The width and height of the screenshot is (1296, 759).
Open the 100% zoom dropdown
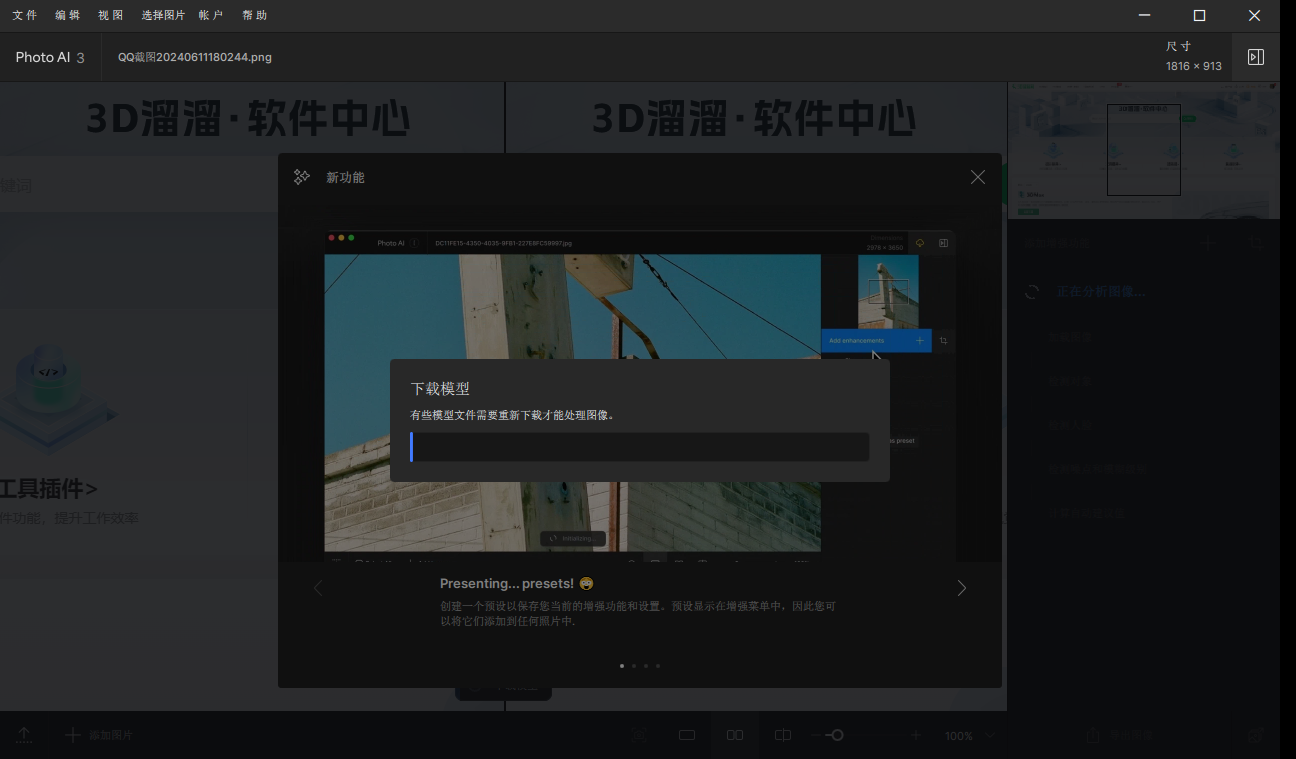(x=970, y=735)
